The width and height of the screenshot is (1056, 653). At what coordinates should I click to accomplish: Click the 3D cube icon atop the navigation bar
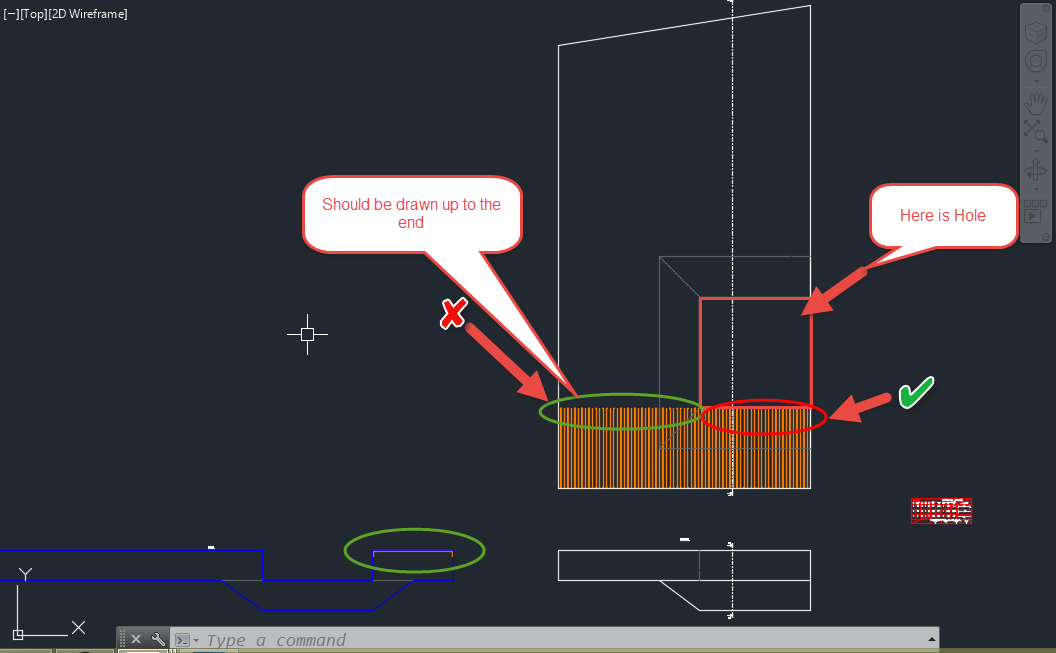pos(1034,32)
